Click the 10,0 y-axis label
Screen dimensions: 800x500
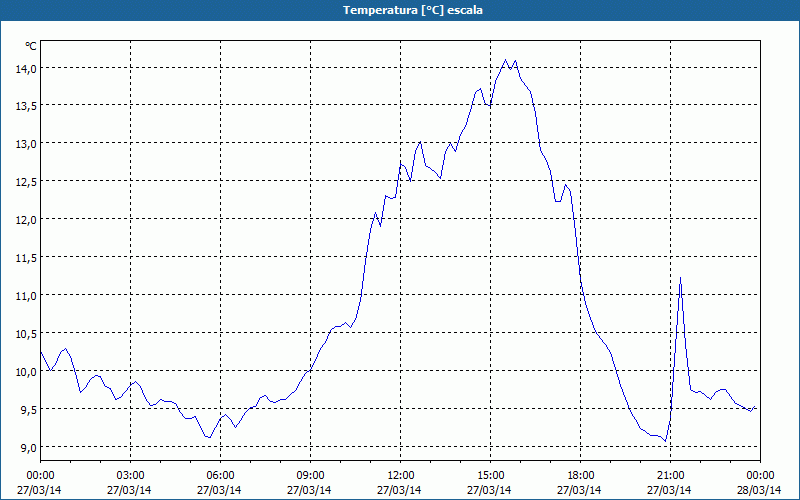pos(26,371)
